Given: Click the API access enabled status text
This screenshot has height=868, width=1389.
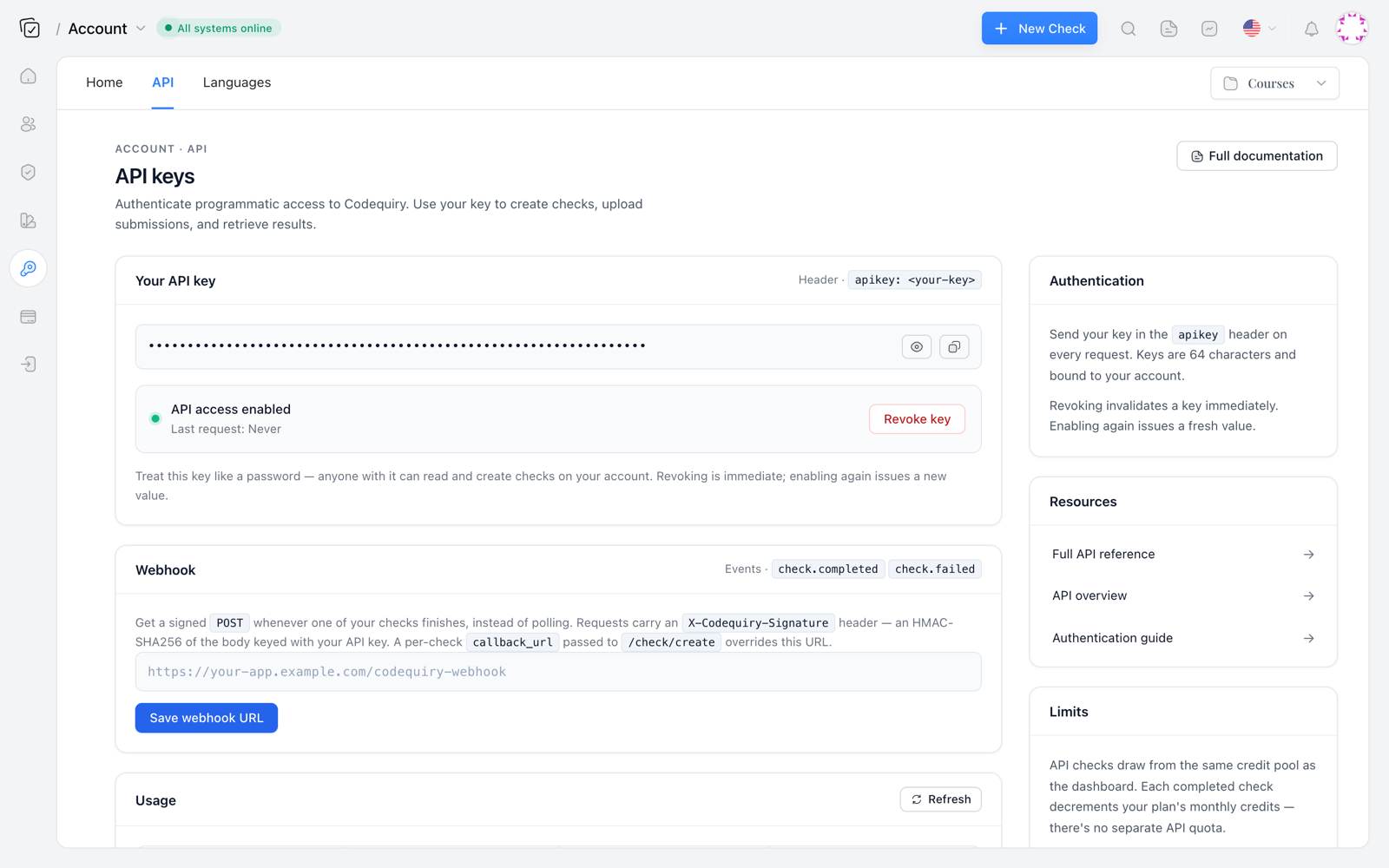Looking at the screenshot, I should pyautogui.click(x=231, y=410).
